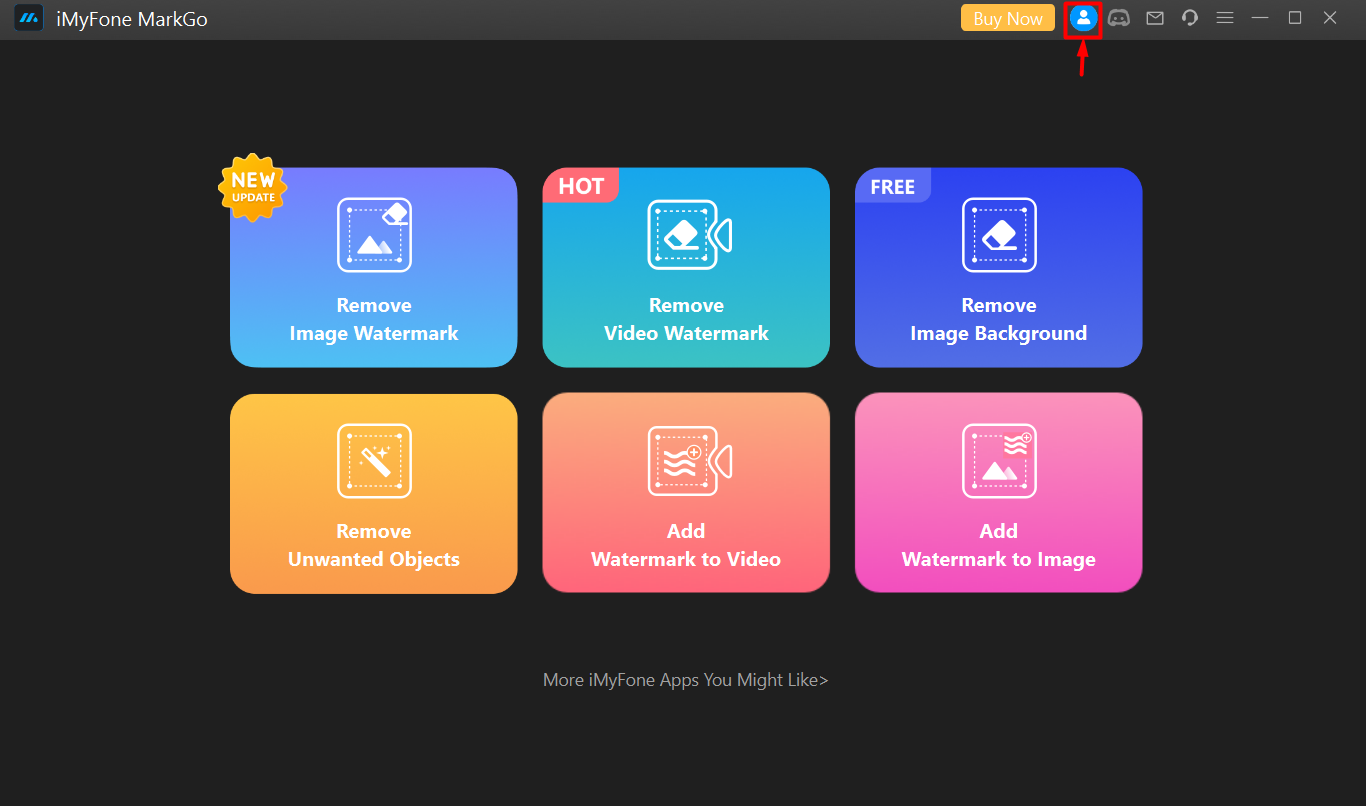Open the user account profile icon
The width and height of the screenshot is (1366, 806).
(x=1083, y=18)
